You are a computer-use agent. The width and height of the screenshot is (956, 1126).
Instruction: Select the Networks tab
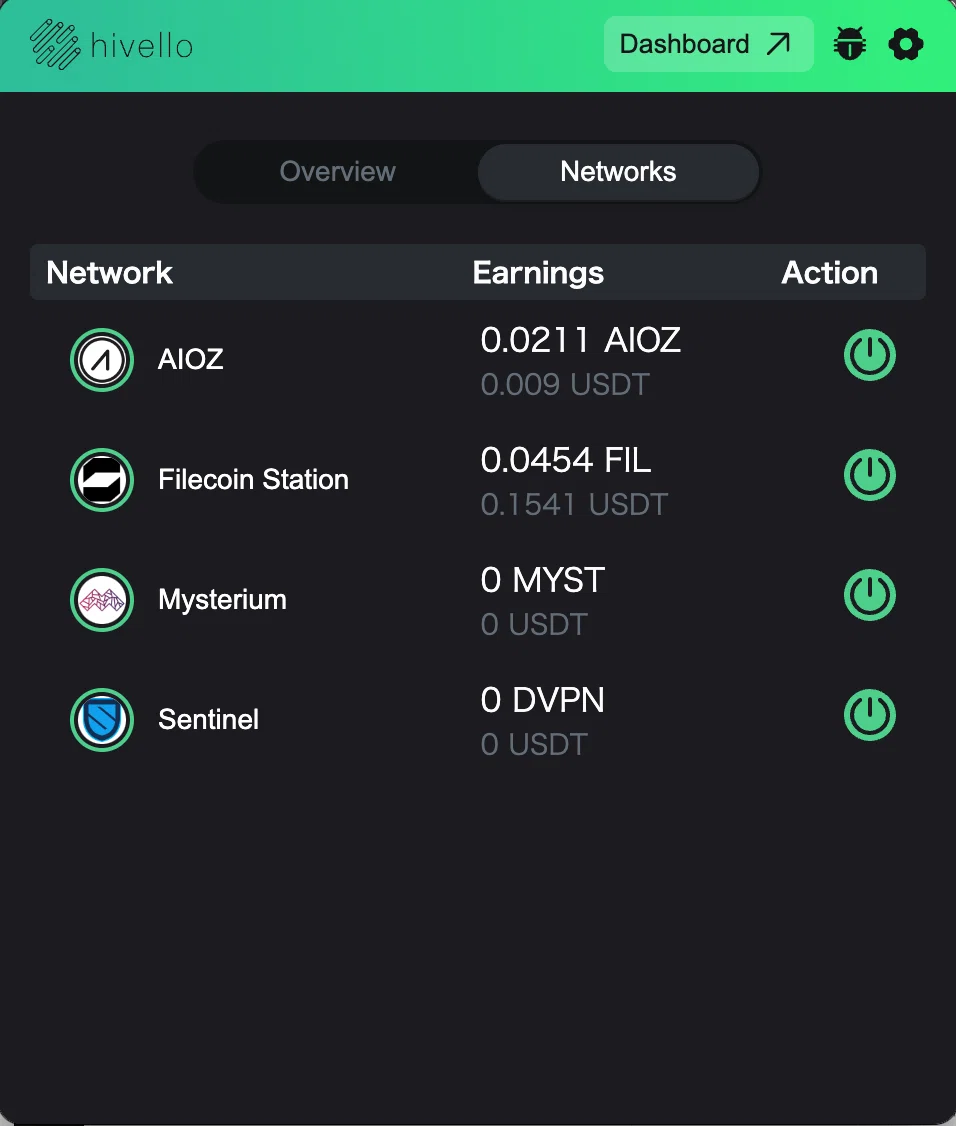(618, 172)
